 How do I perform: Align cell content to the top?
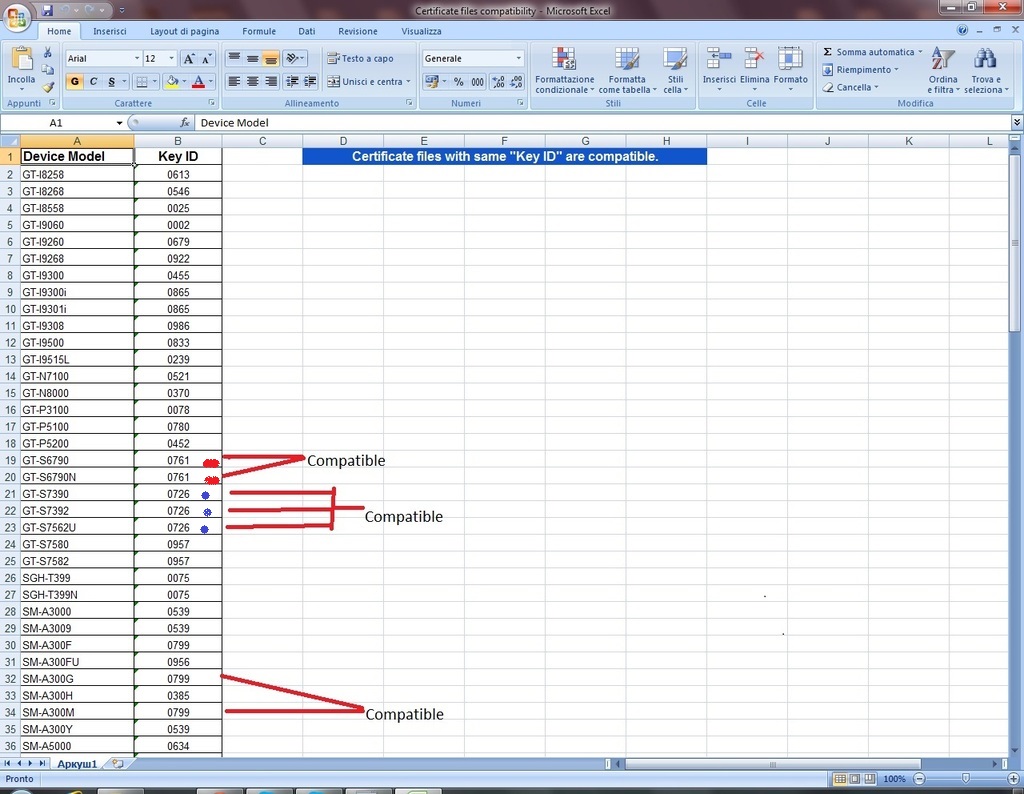[234, 59]
